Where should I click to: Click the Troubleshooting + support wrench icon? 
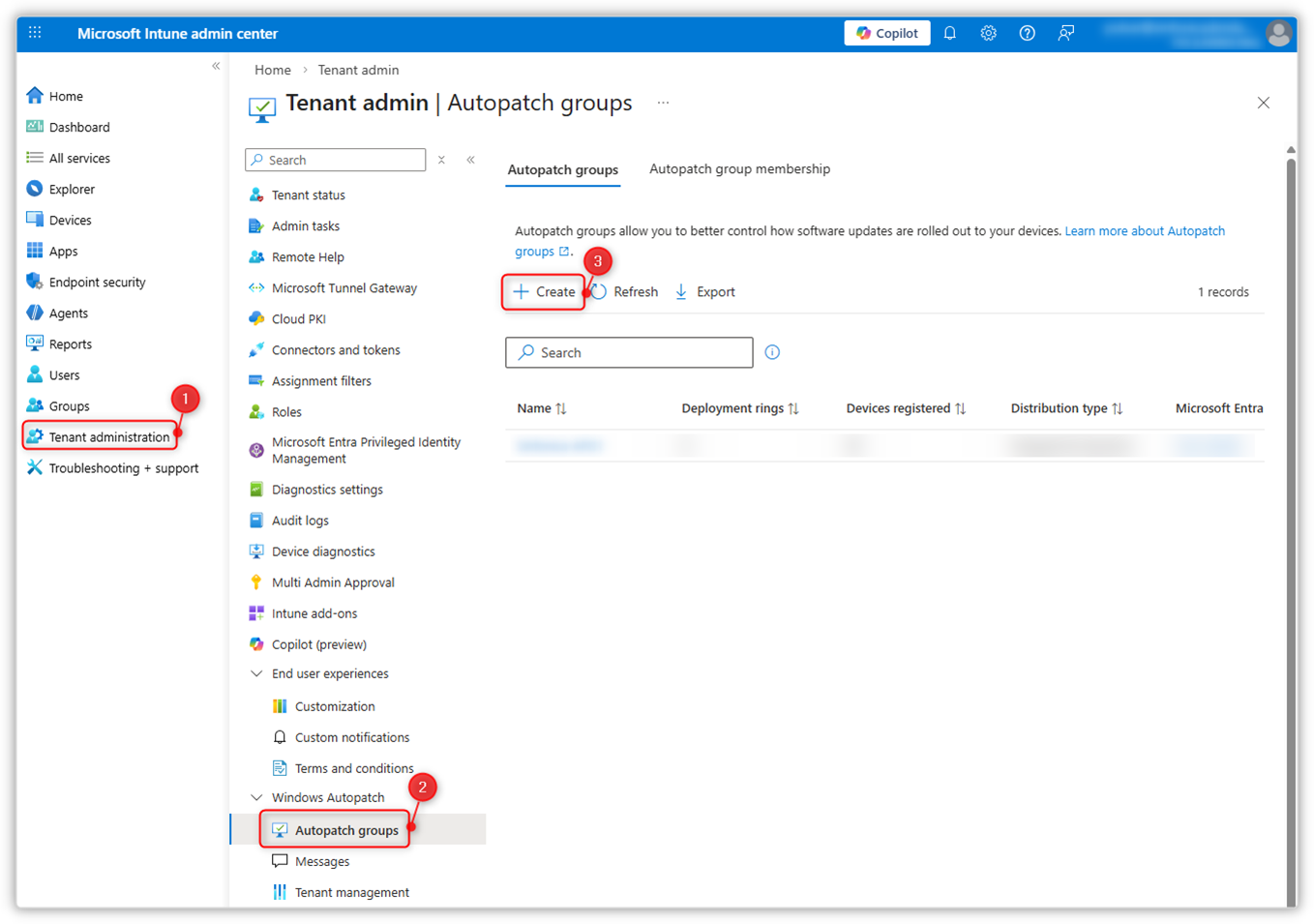pyautogui.click(x=35, y=467)
